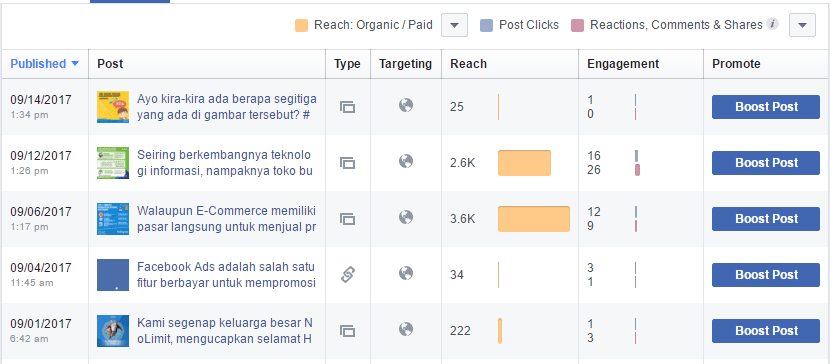Open the engagement metrics dropdown arrow
Image resolution: width=830 pixels, height=364 pixels.
(802, 25)
